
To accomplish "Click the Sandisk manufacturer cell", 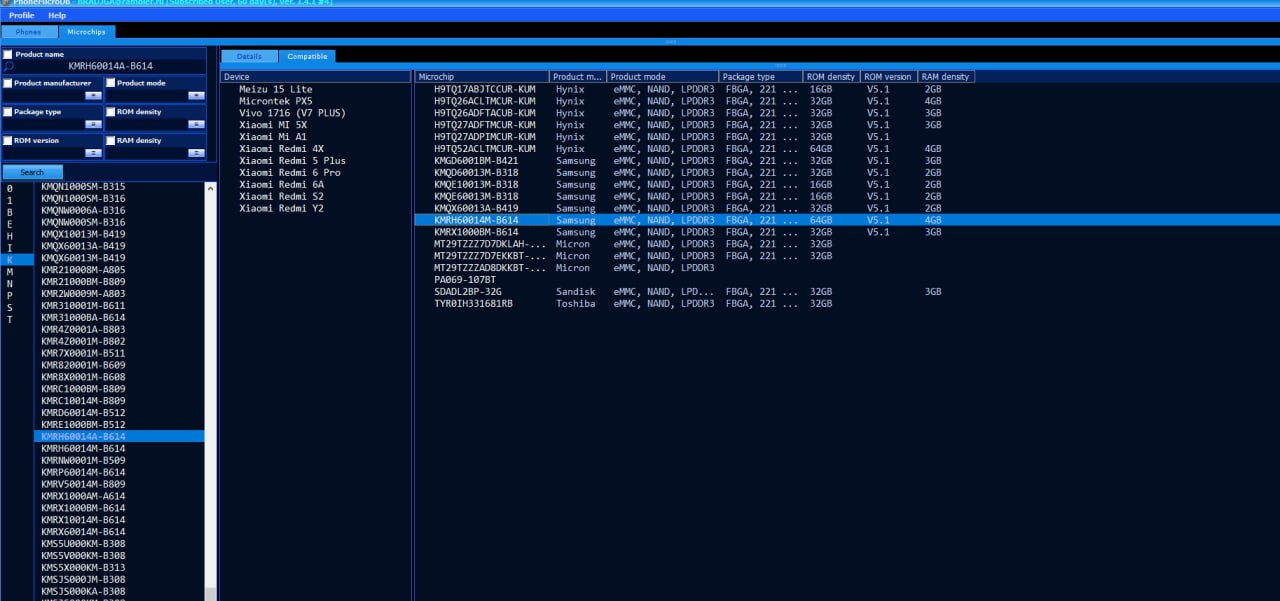I will (575, 292).
